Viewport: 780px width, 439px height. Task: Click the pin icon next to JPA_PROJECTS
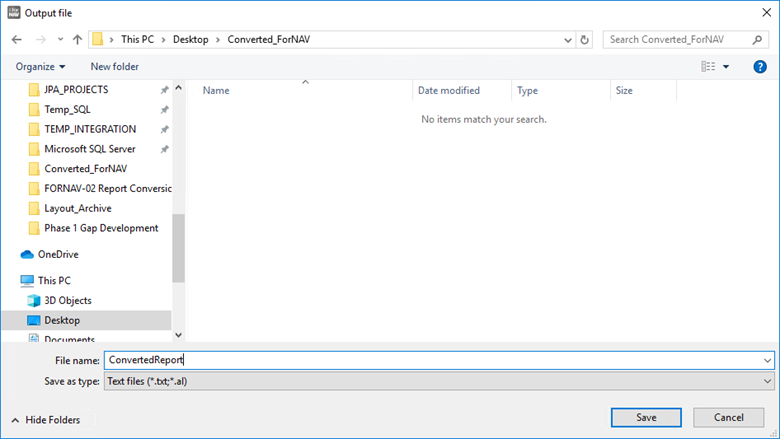[164, 90]
